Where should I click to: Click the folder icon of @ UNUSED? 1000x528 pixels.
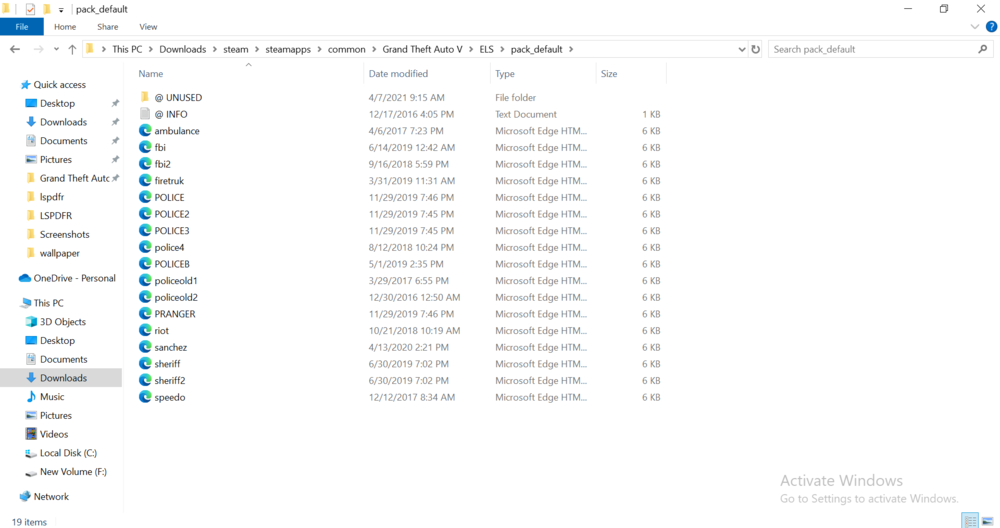coord(145,97)
